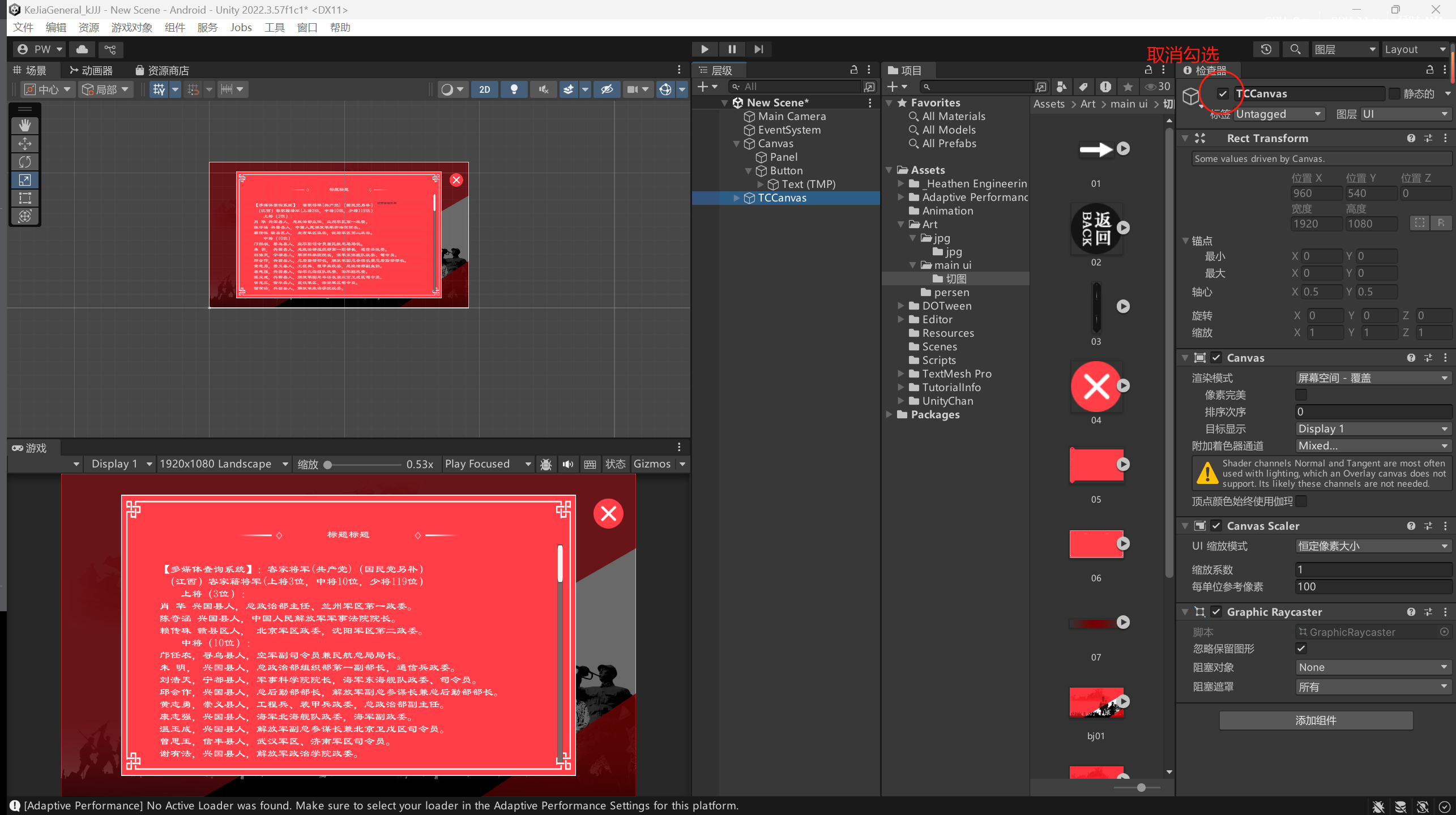Image resolution: width=1456 pixels, height=815 pixels.
Task: Open the 图层 dropdown set to UI
Action: (x=1405, y=114)
